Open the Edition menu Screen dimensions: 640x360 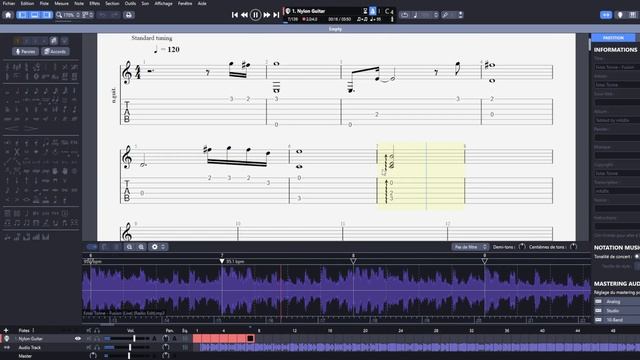click(27, 3)
